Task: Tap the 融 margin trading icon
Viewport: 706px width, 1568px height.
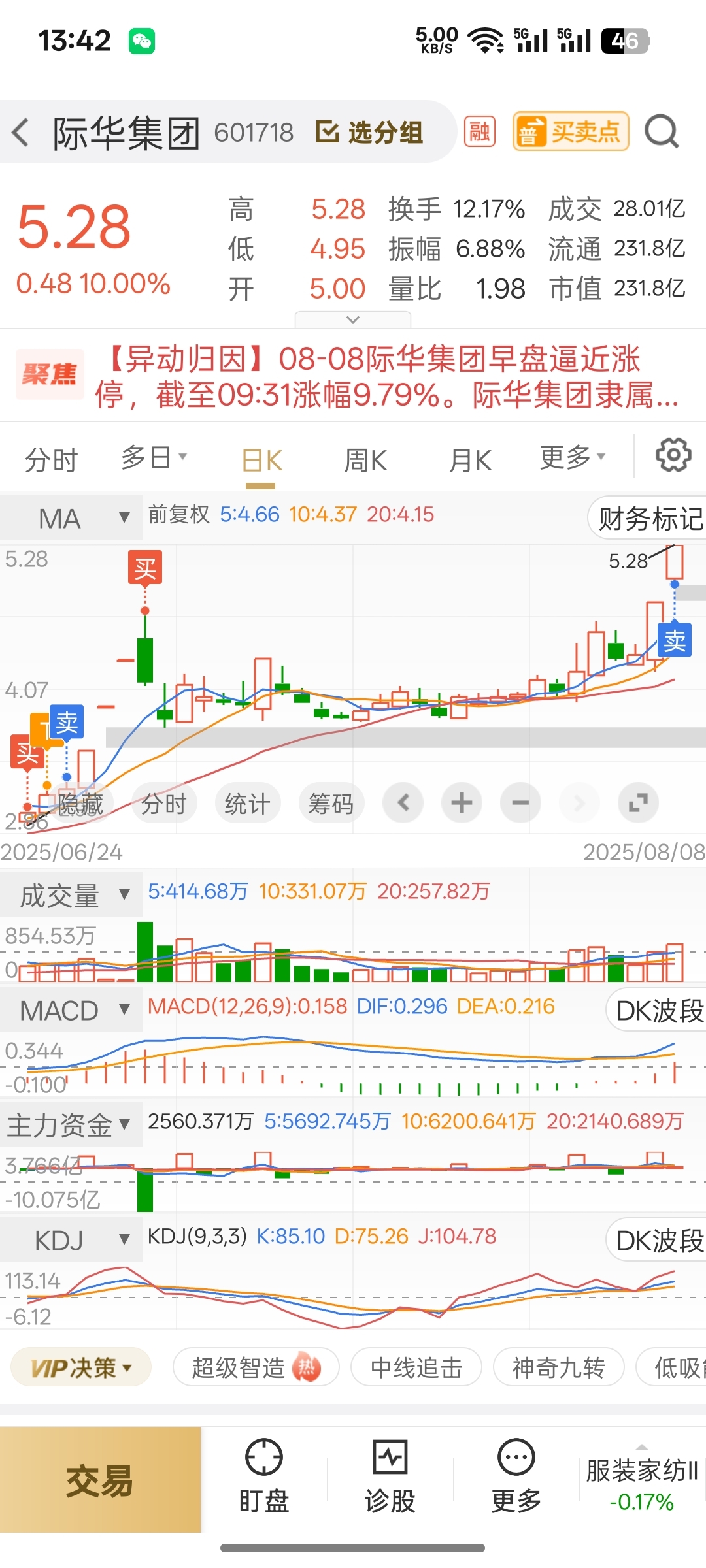Action: [x=480, y=132]
